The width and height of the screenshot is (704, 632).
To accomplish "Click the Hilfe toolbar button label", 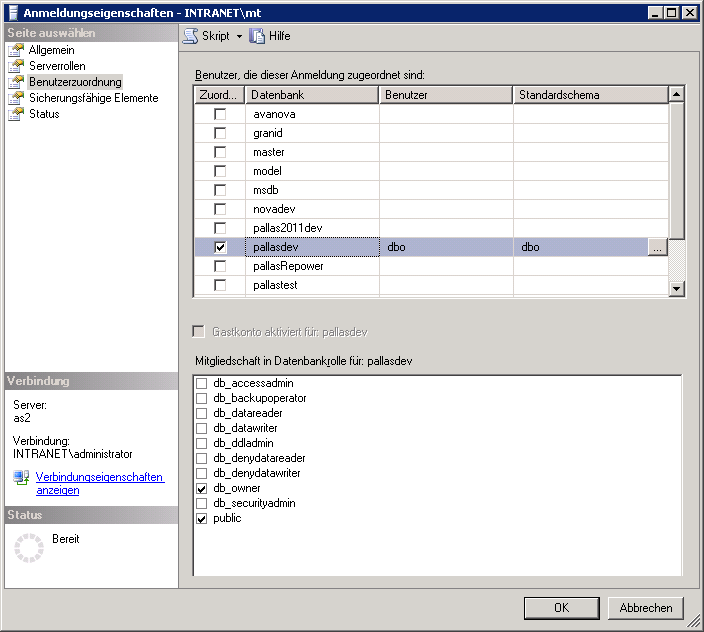I will [x=279, y=36].
